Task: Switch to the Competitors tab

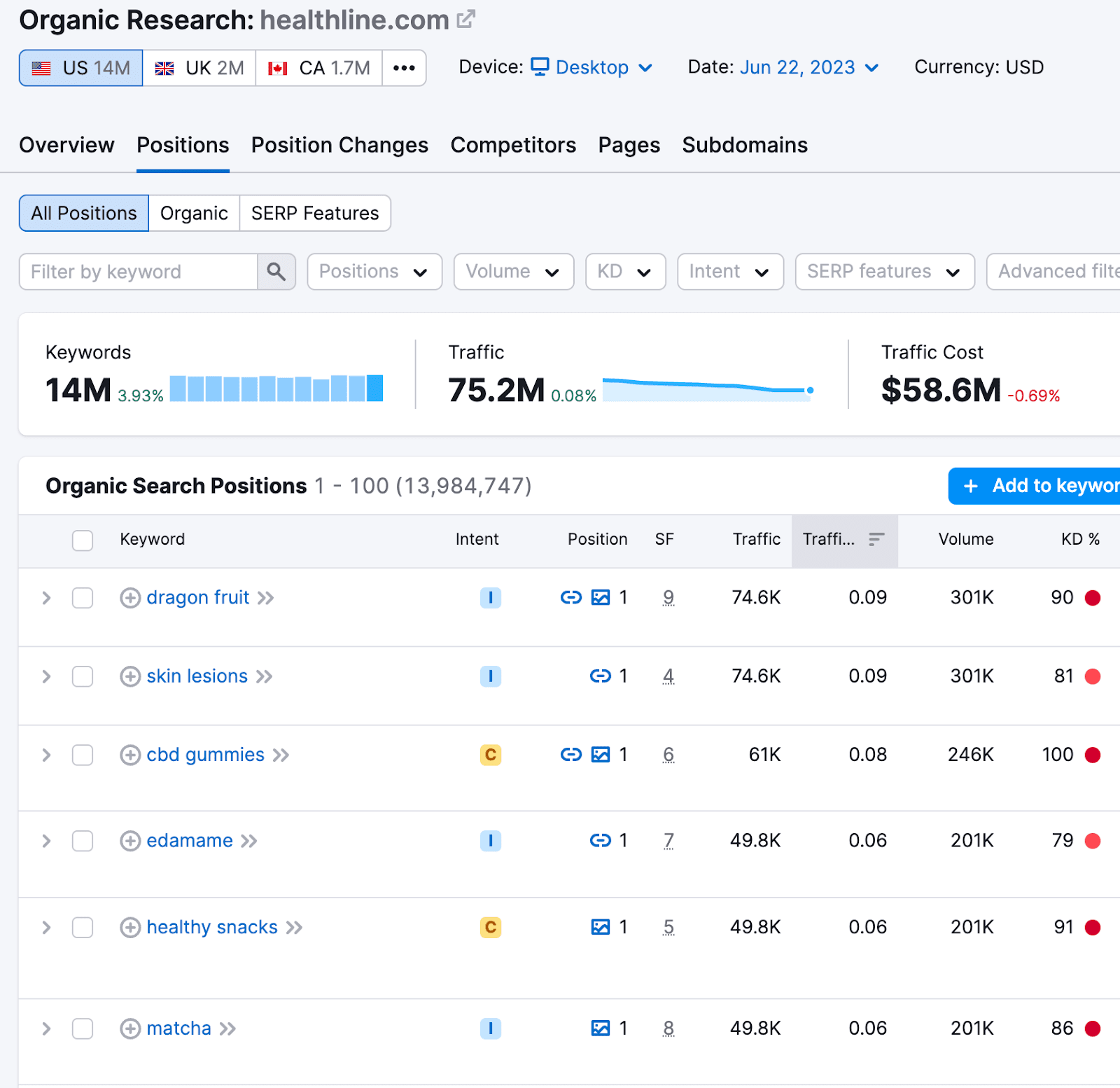Action: tap(513, 145)
